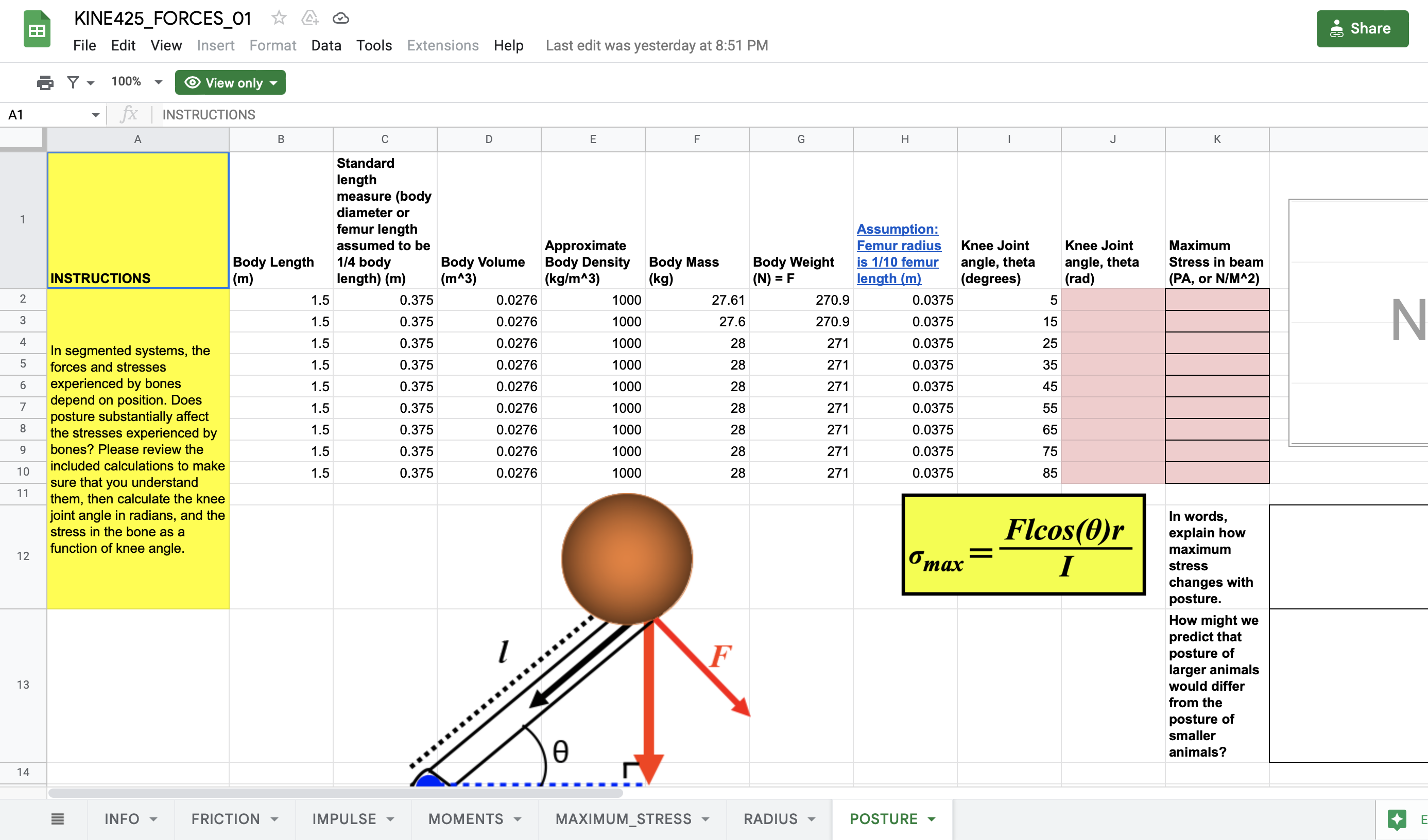Click the last edit timestamp link

(x=656, y=45)
